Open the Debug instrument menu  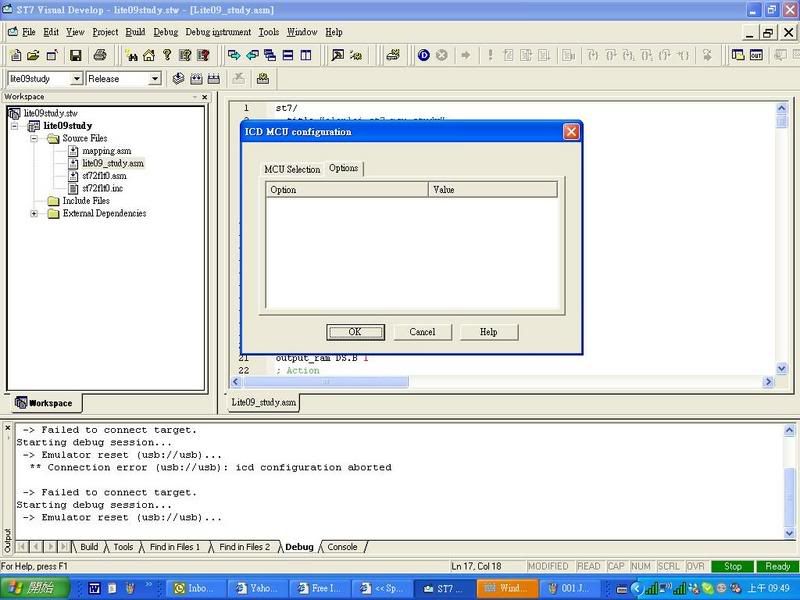tap(218, 32)
